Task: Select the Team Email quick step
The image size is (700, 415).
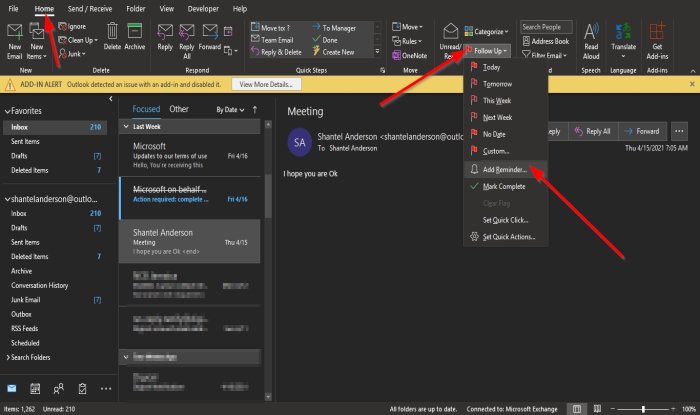Action: click(x=272, y=40)
